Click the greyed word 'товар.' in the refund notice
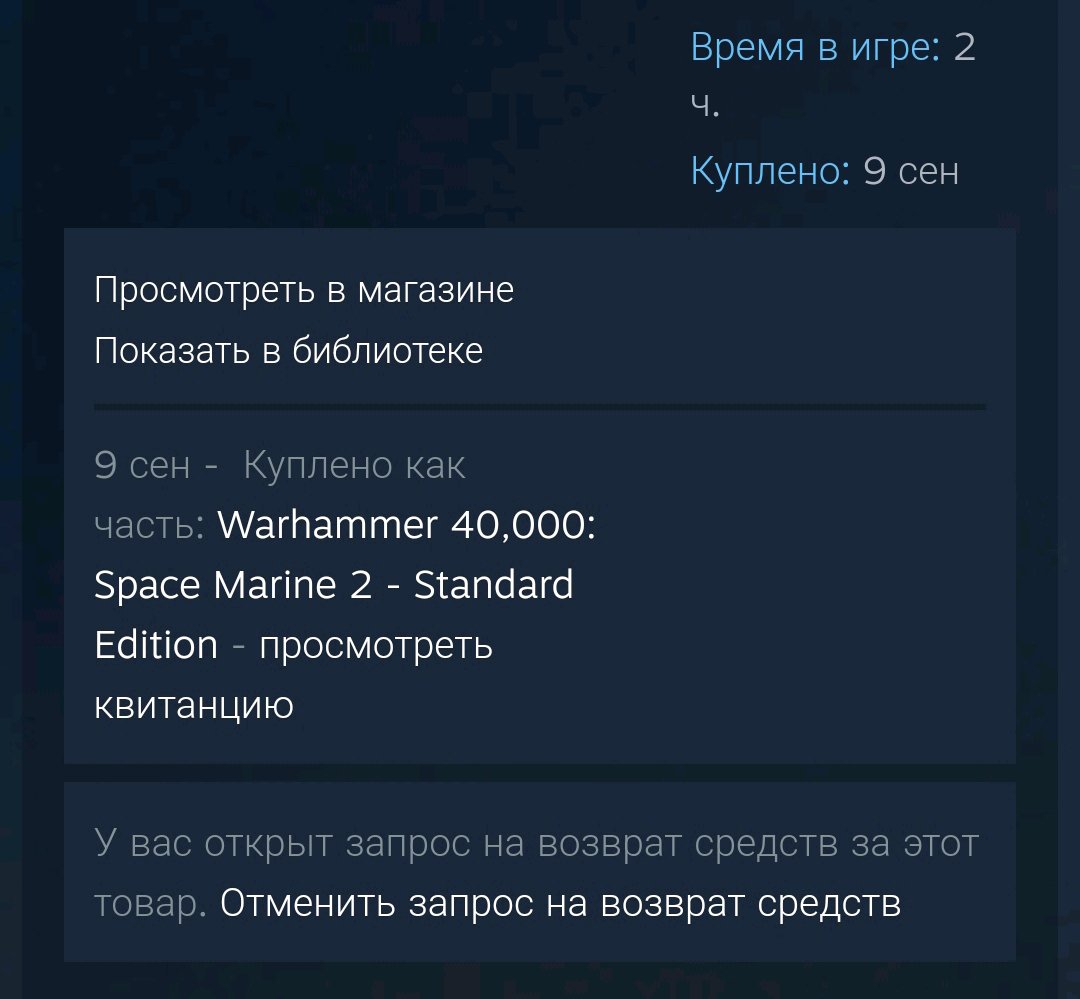 tap(150, 903)
